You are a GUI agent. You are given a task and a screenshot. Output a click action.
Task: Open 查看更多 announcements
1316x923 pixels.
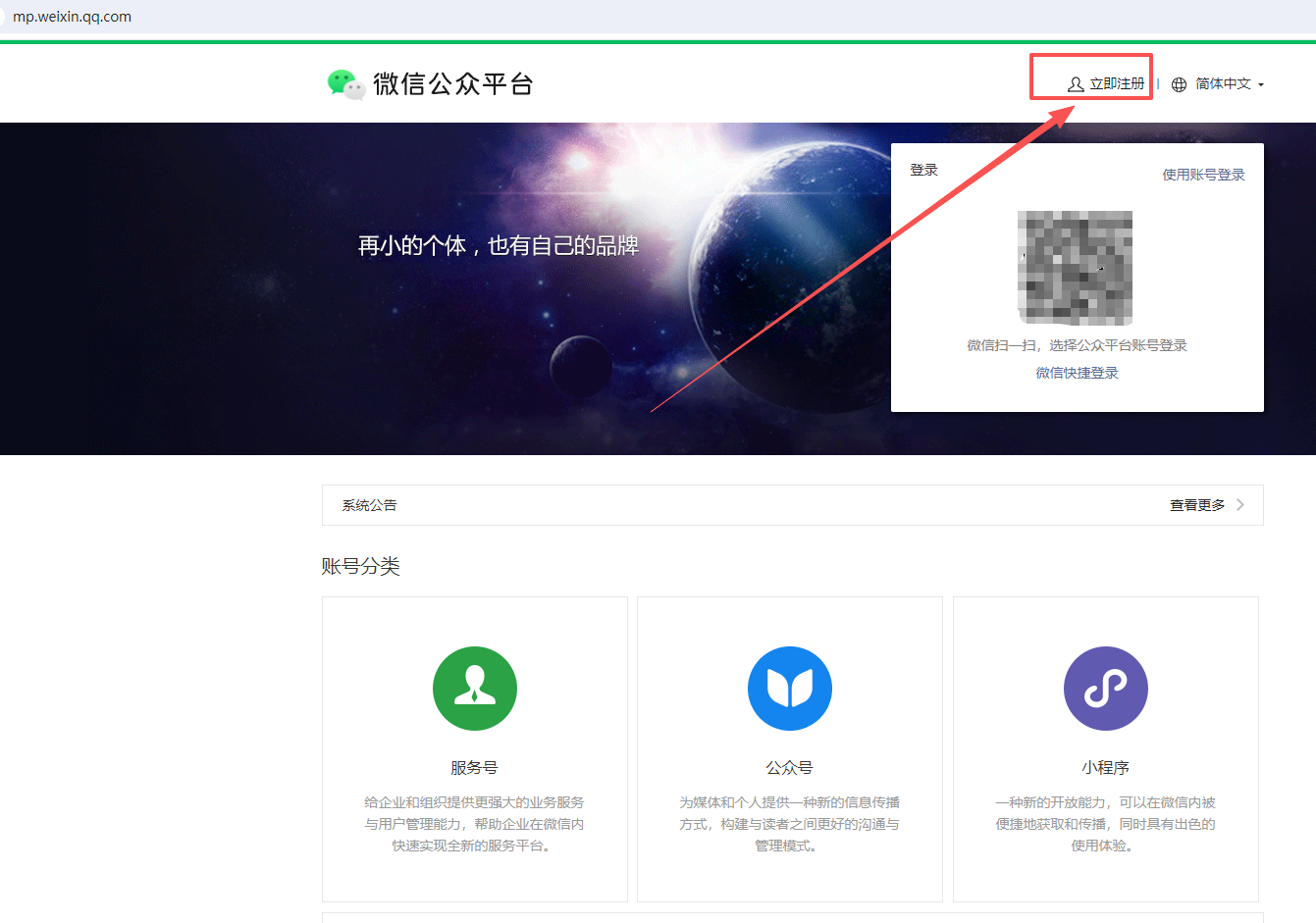(x=1197, y=505)
